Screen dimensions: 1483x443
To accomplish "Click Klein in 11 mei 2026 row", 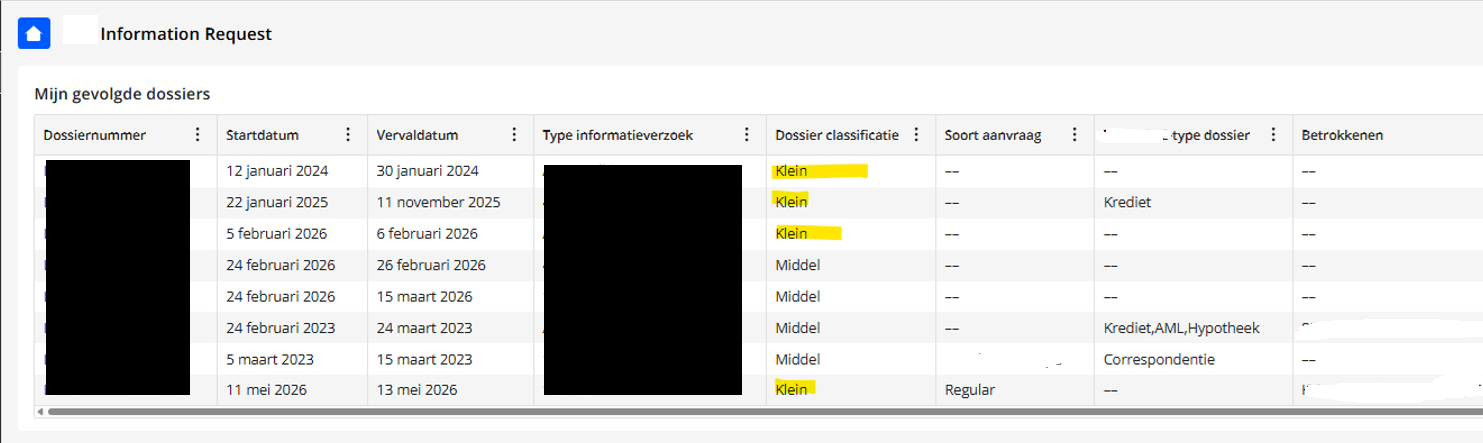I will [791, 390].
